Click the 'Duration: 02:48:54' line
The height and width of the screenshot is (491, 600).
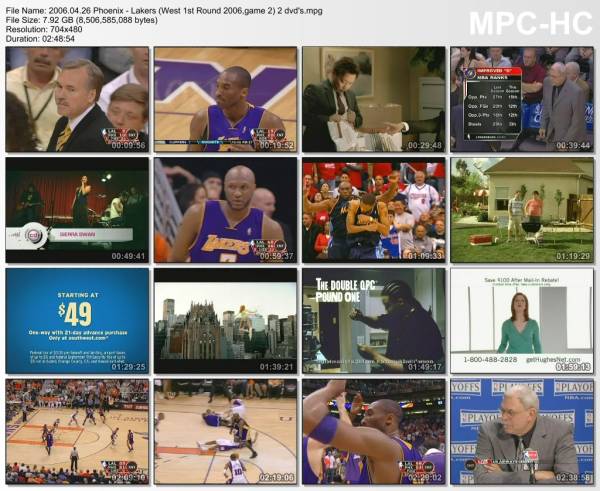pos(40,39)
